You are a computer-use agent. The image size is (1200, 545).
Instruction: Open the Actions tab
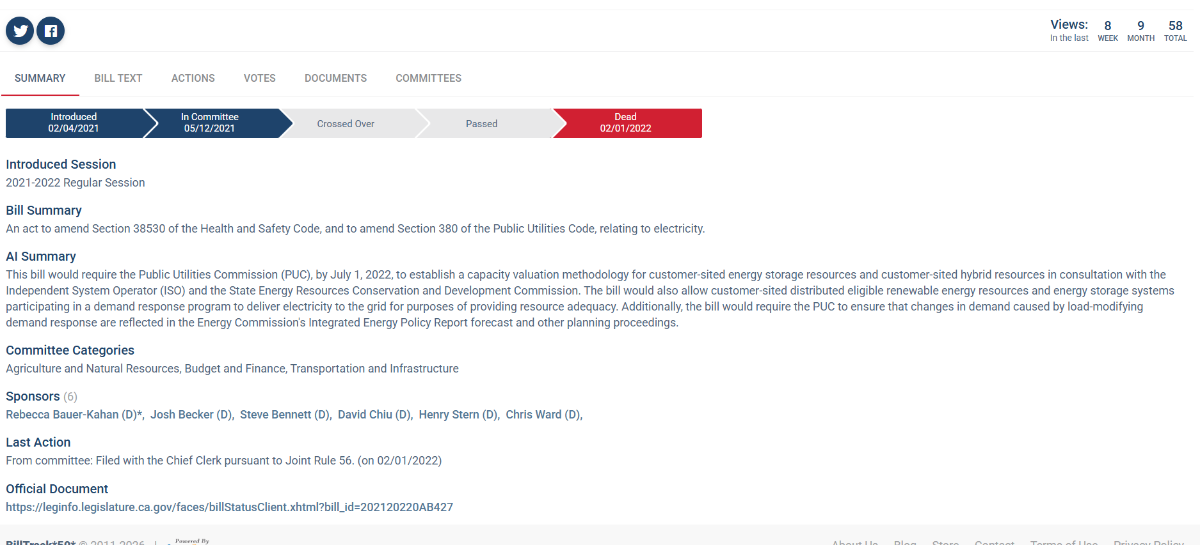(x=193, y=78)
